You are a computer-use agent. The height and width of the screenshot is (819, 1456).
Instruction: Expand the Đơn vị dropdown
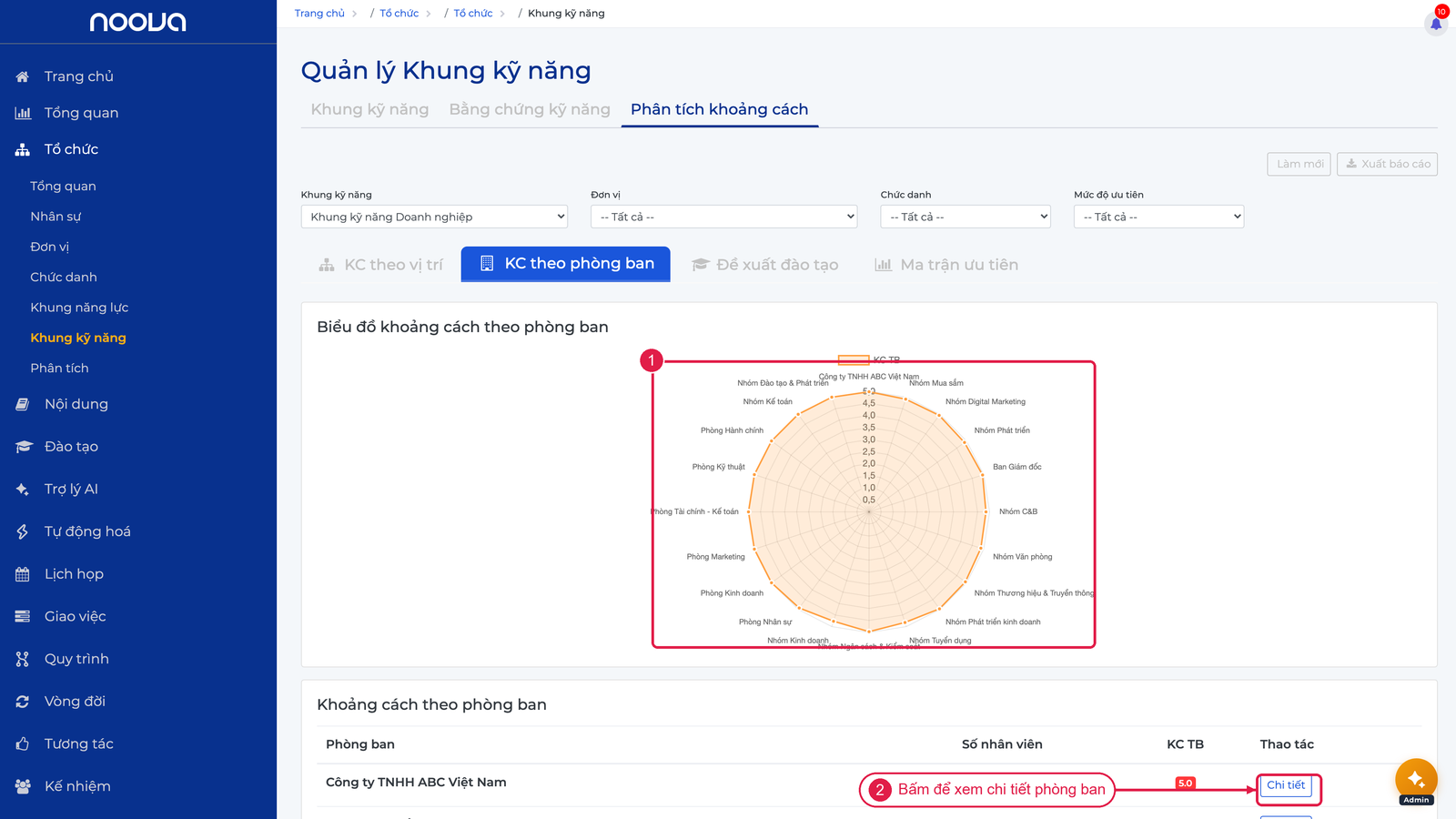tap(724, 217)
